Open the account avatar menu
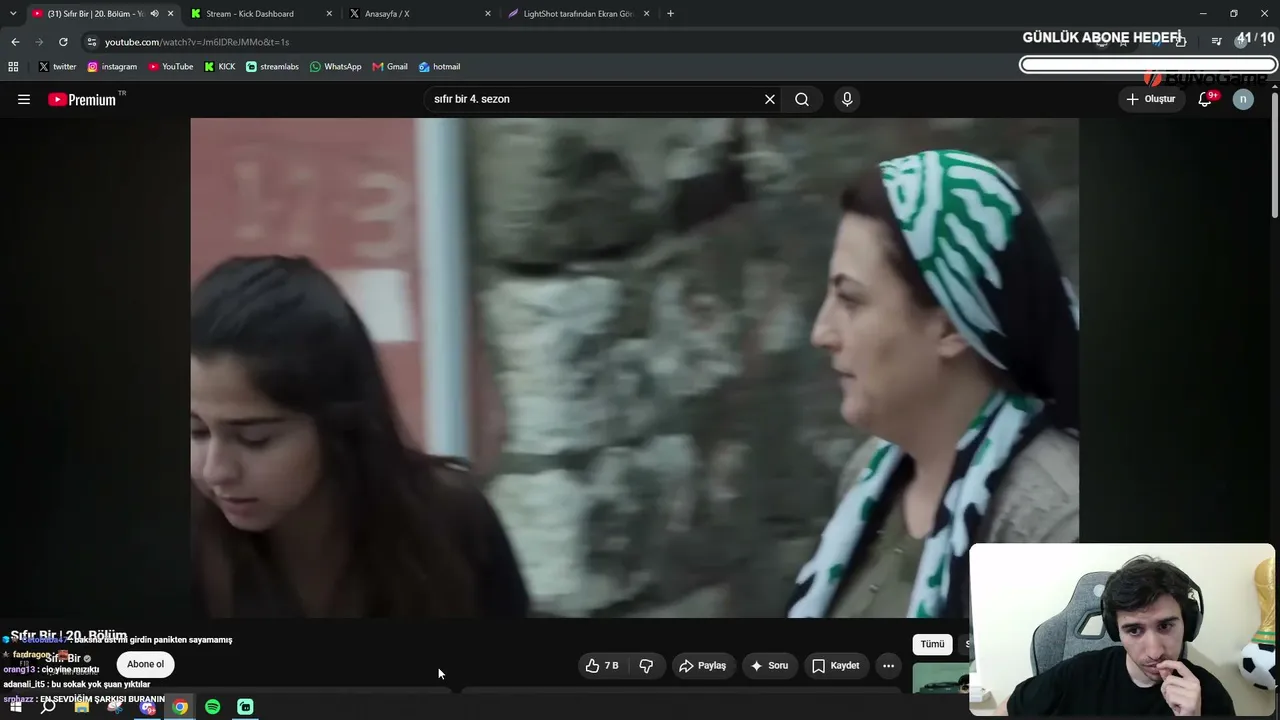The height and width of the screenshot is (720, 1280). [1243, 99]
